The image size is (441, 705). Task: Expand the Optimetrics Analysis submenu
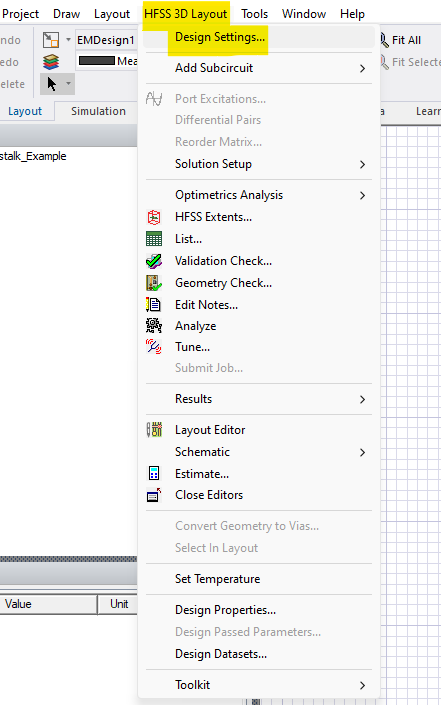pyautogui.click(x=258, y=195)
